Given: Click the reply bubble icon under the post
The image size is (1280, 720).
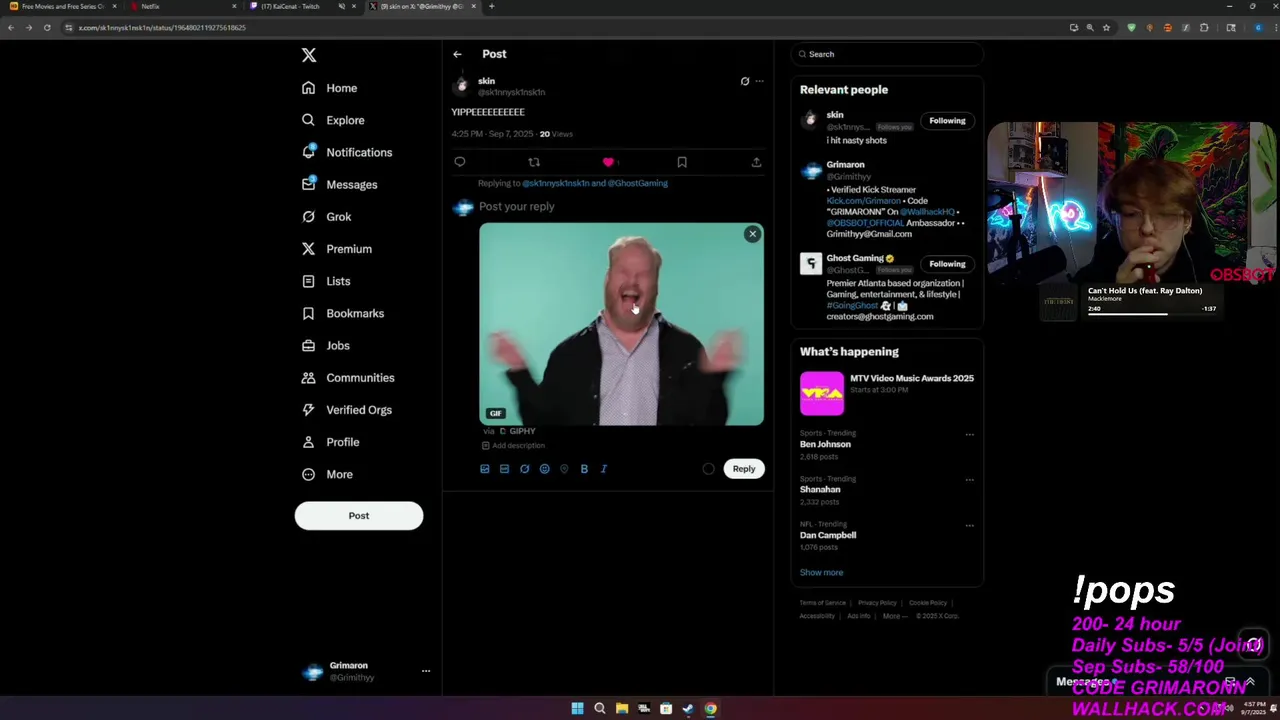Looking at the screenshot, I should coord(460,162).
